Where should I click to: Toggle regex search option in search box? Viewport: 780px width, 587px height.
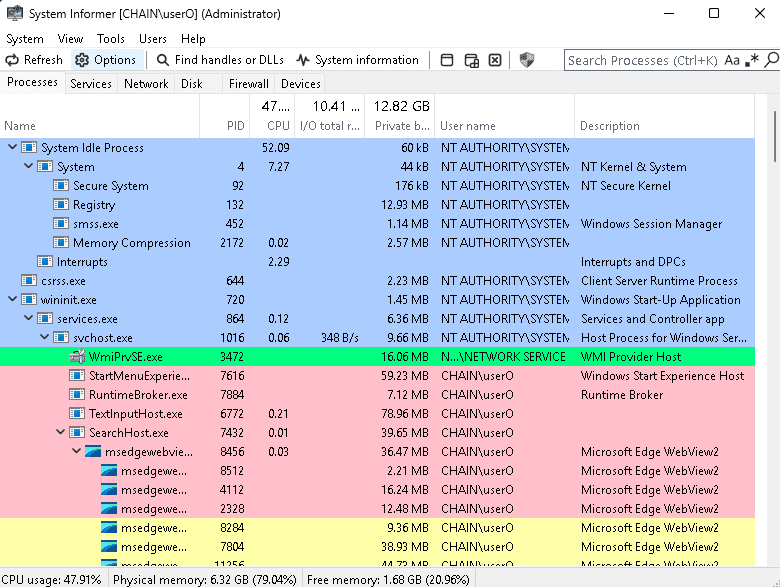point(752,60)
